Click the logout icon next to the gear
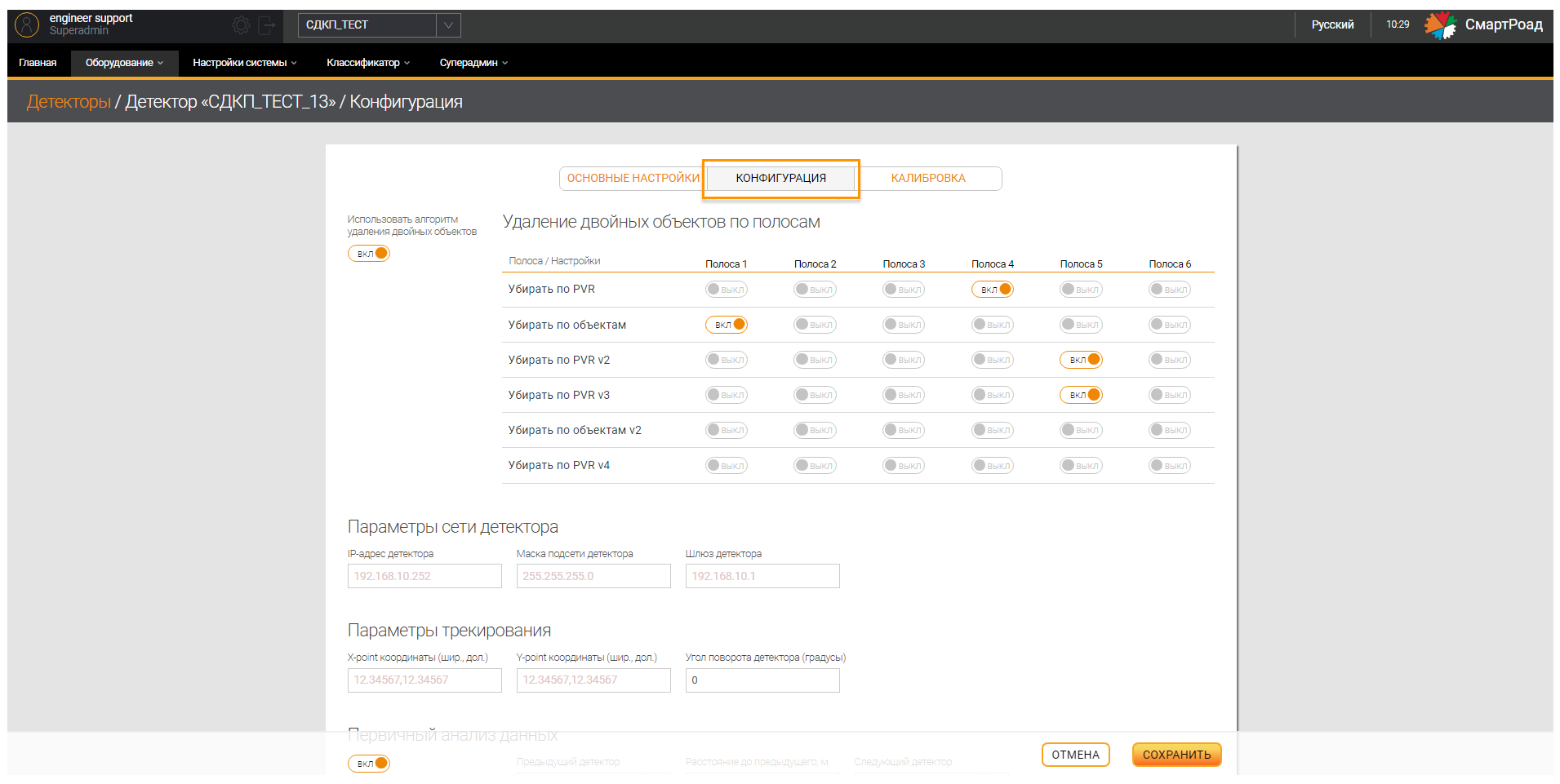 click(x=267, y=25)
